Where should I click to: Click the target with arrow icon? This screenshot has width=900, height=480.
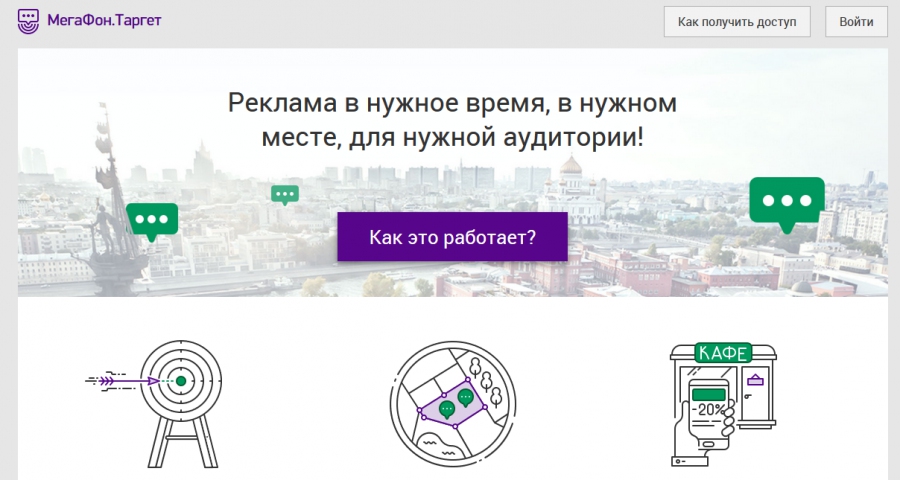coord(154,404)
